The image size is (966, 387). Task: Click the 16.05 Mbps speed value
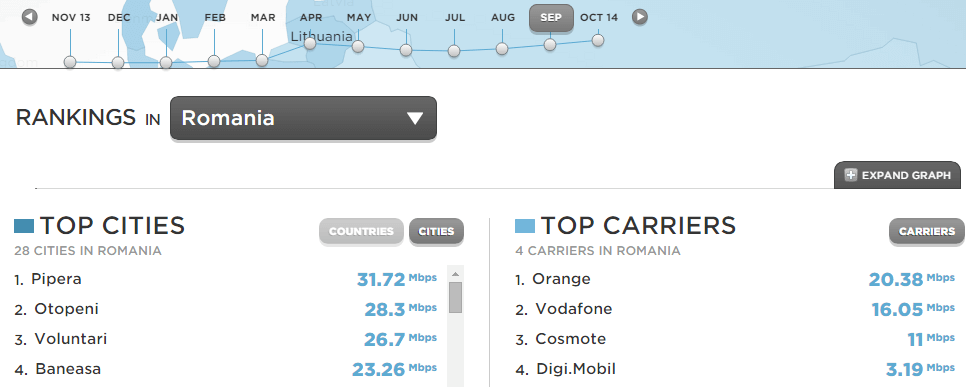(913, 309)
